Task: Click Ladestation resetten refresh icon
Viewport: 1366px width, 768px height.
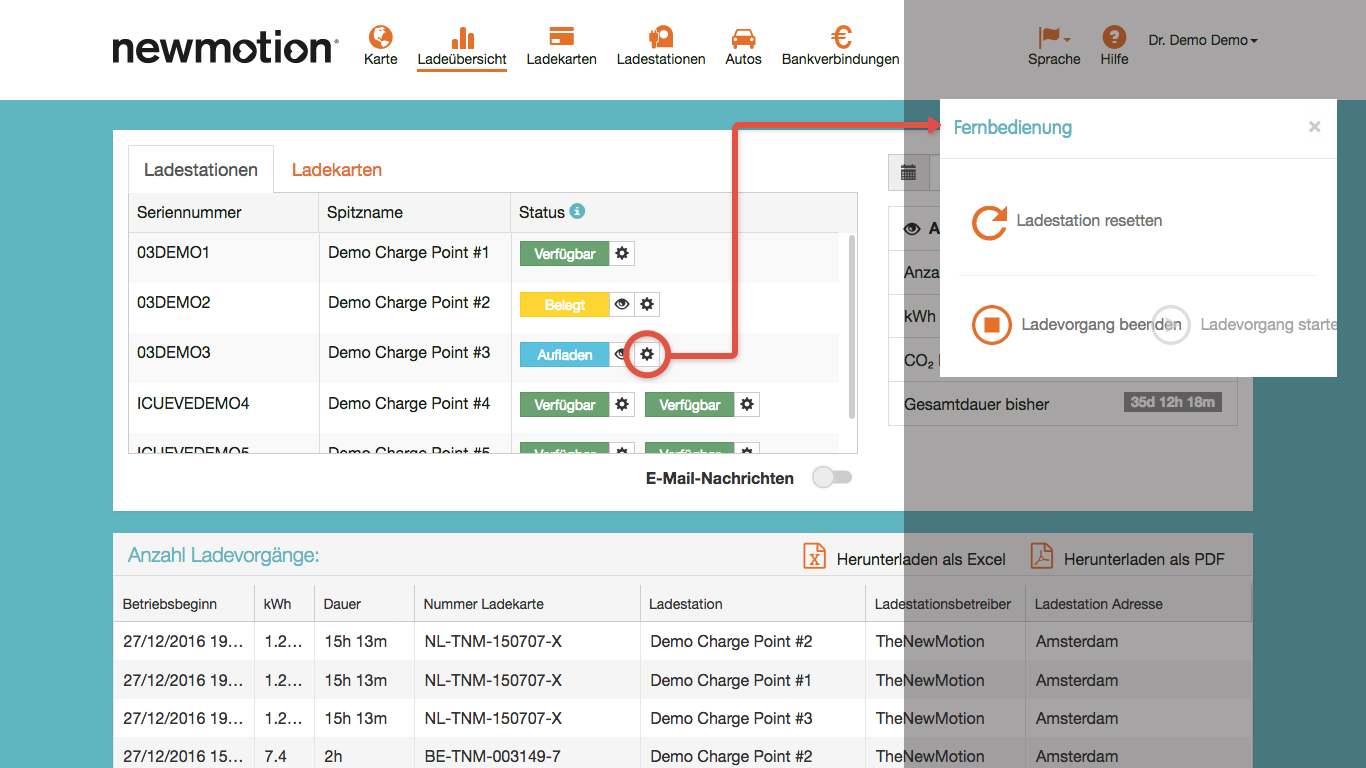Action: click(989, 222)
